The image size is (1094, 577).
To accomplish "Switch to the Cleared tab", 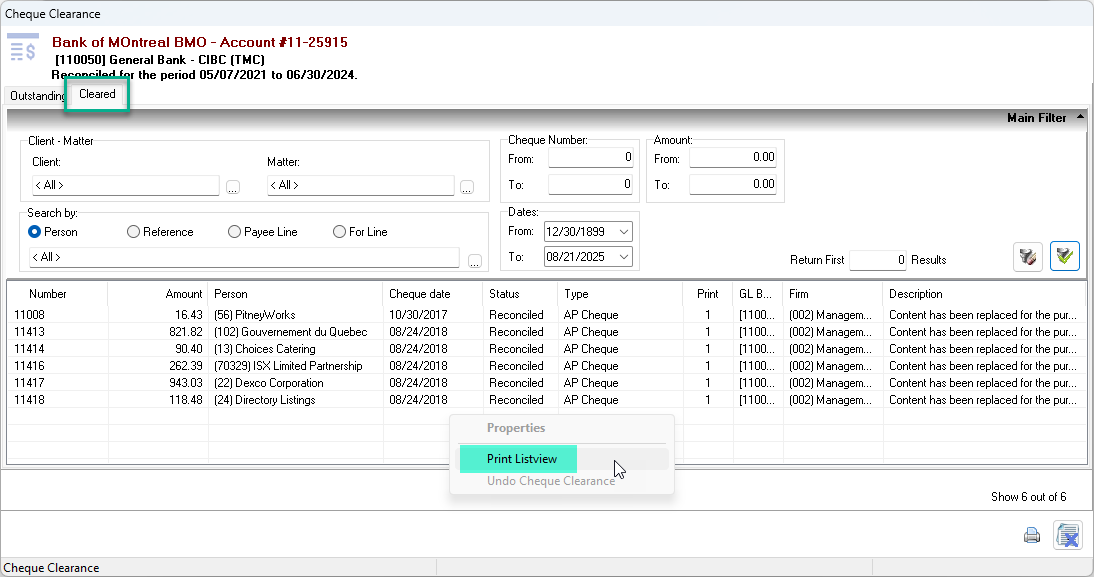I will click(x=97, y=94).
